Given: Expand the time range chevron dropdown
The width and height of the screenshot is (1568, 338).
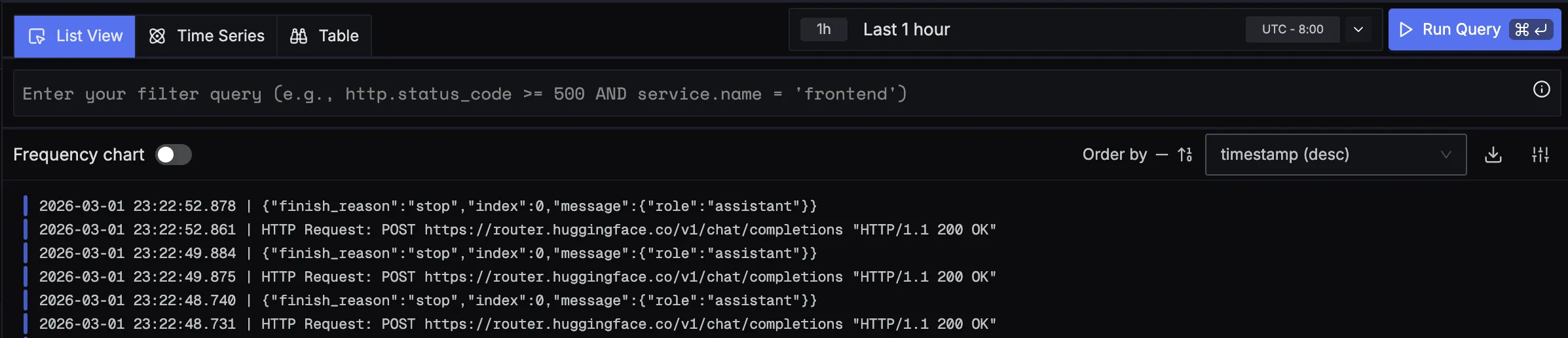Looking at the screenshot, I should click(1358, 29).
